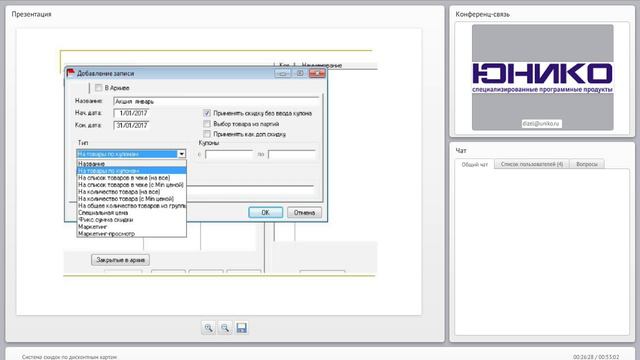Click the elapsed time counter at bottom right
Viewport: 640px width, 360px height.
596,357
